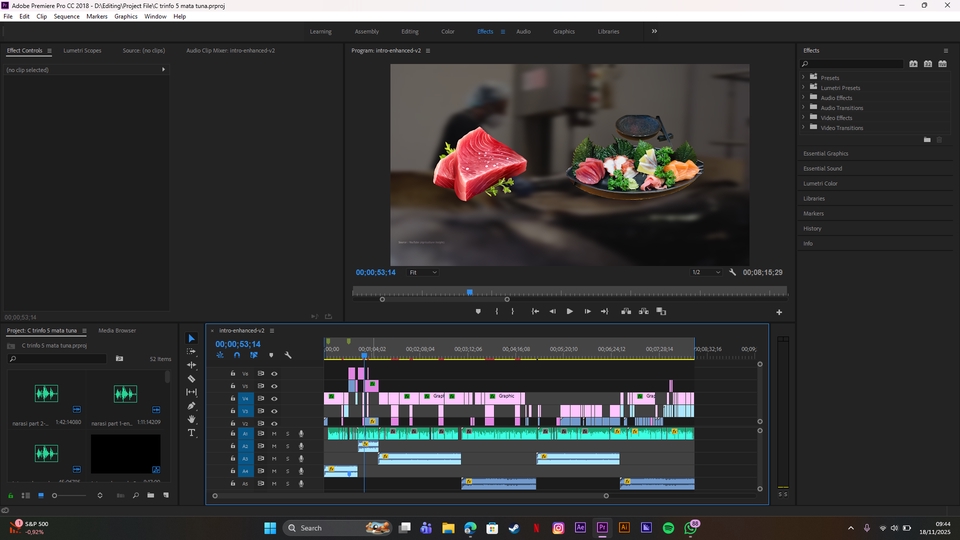Expand the Video Effects folder

pos(803,118)
